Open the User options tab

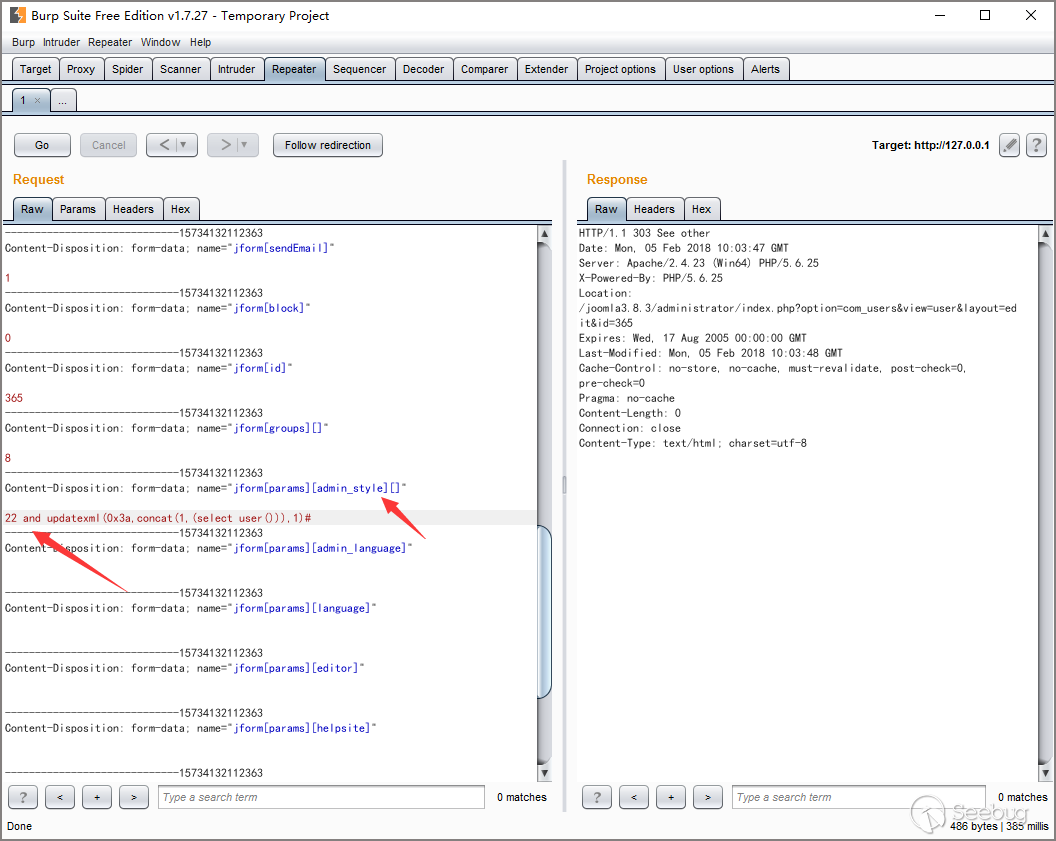point(703,69)
